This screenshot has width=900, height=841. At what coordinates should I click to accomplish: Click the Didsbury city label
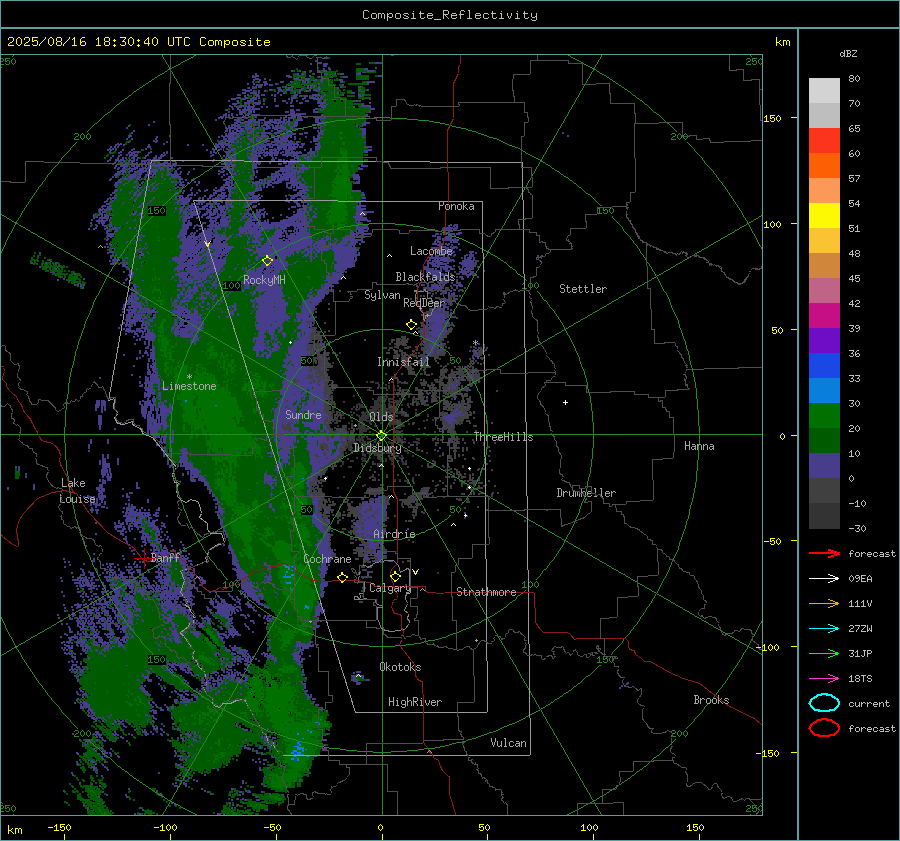[x=377, y=448]
